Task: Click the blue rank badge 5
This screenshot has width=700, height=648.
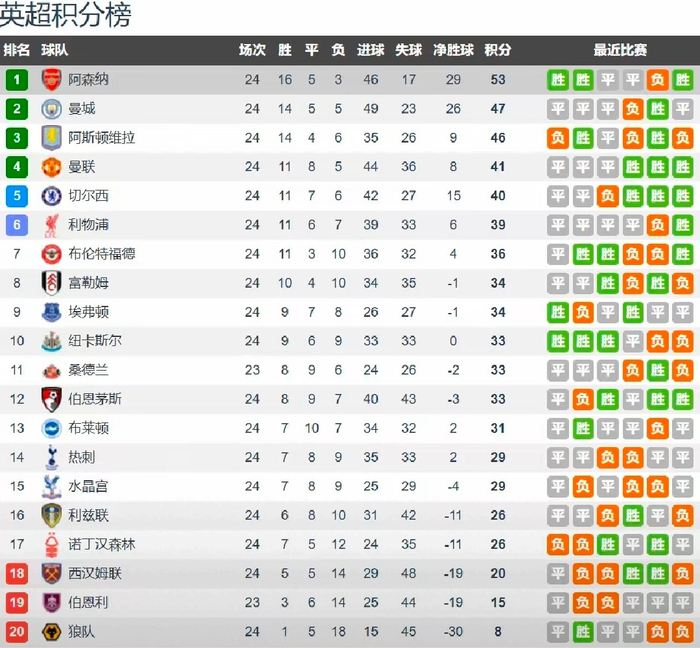Action: point(16,196)
